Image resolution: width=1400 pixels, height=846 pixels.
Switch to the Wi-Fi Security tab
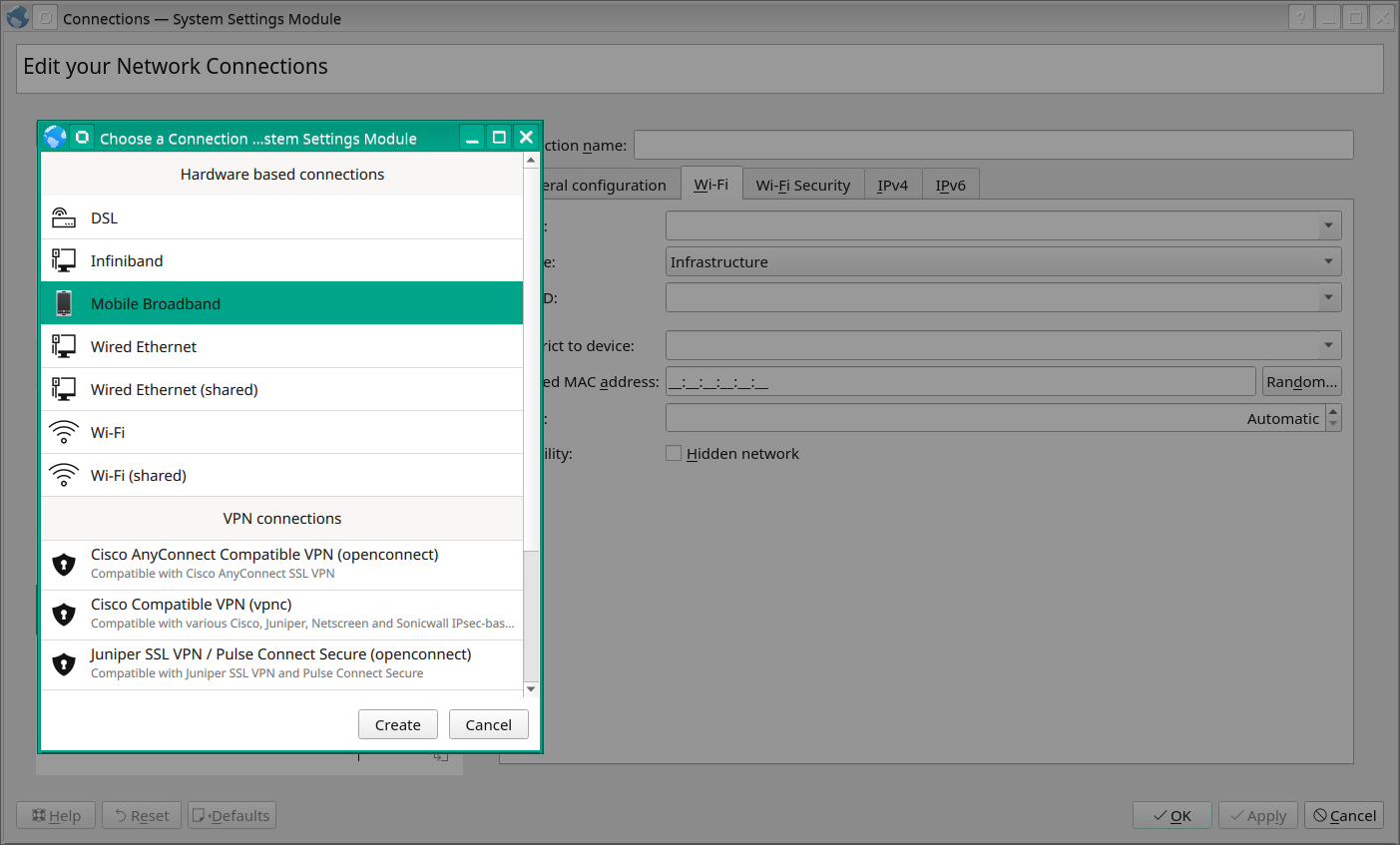[803, 185]
